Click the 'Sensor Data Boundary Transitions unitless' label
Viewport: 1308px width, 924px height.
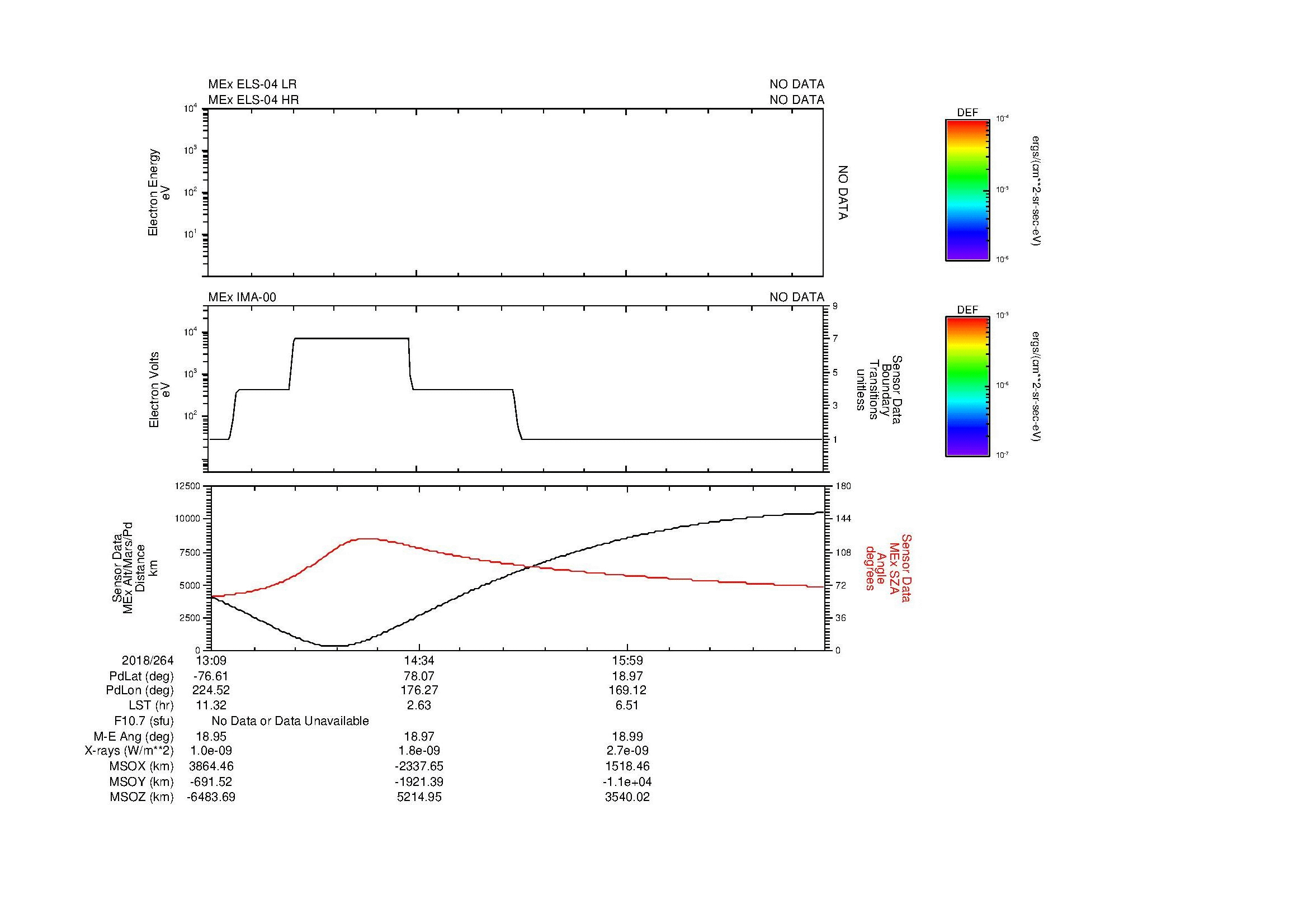point(879,390)
